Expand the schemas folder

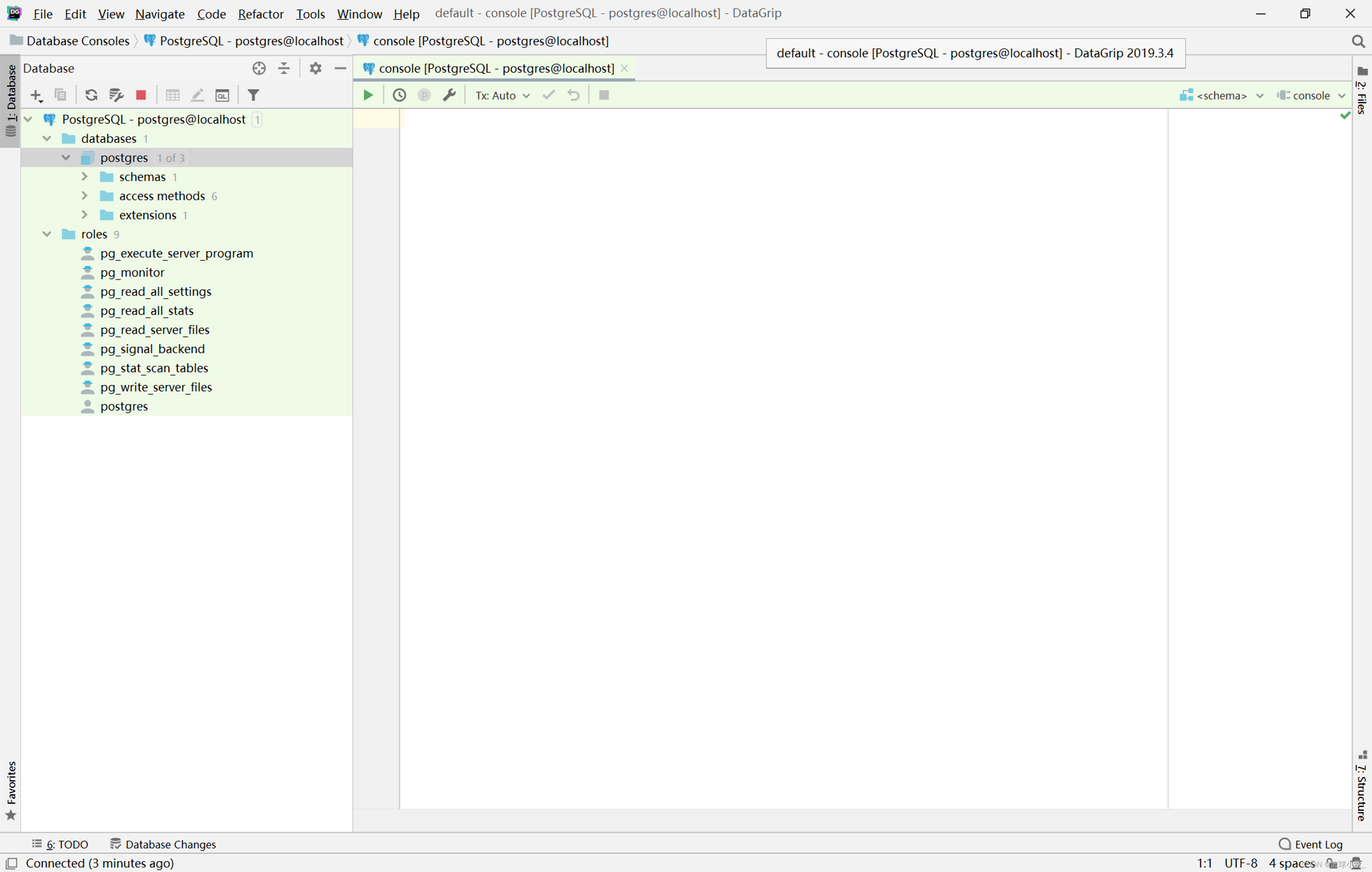coord(85,177)
